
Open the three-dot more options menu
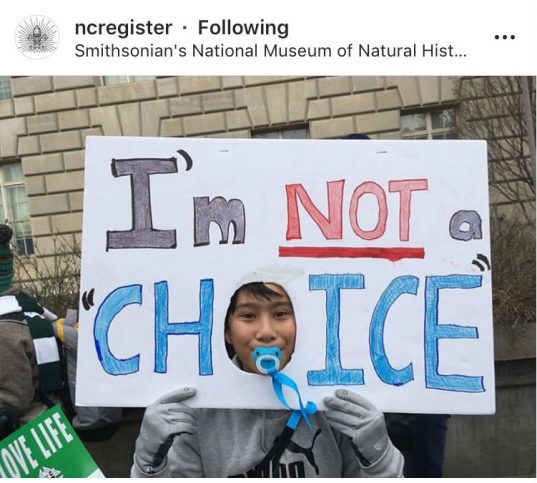(504, 37)
